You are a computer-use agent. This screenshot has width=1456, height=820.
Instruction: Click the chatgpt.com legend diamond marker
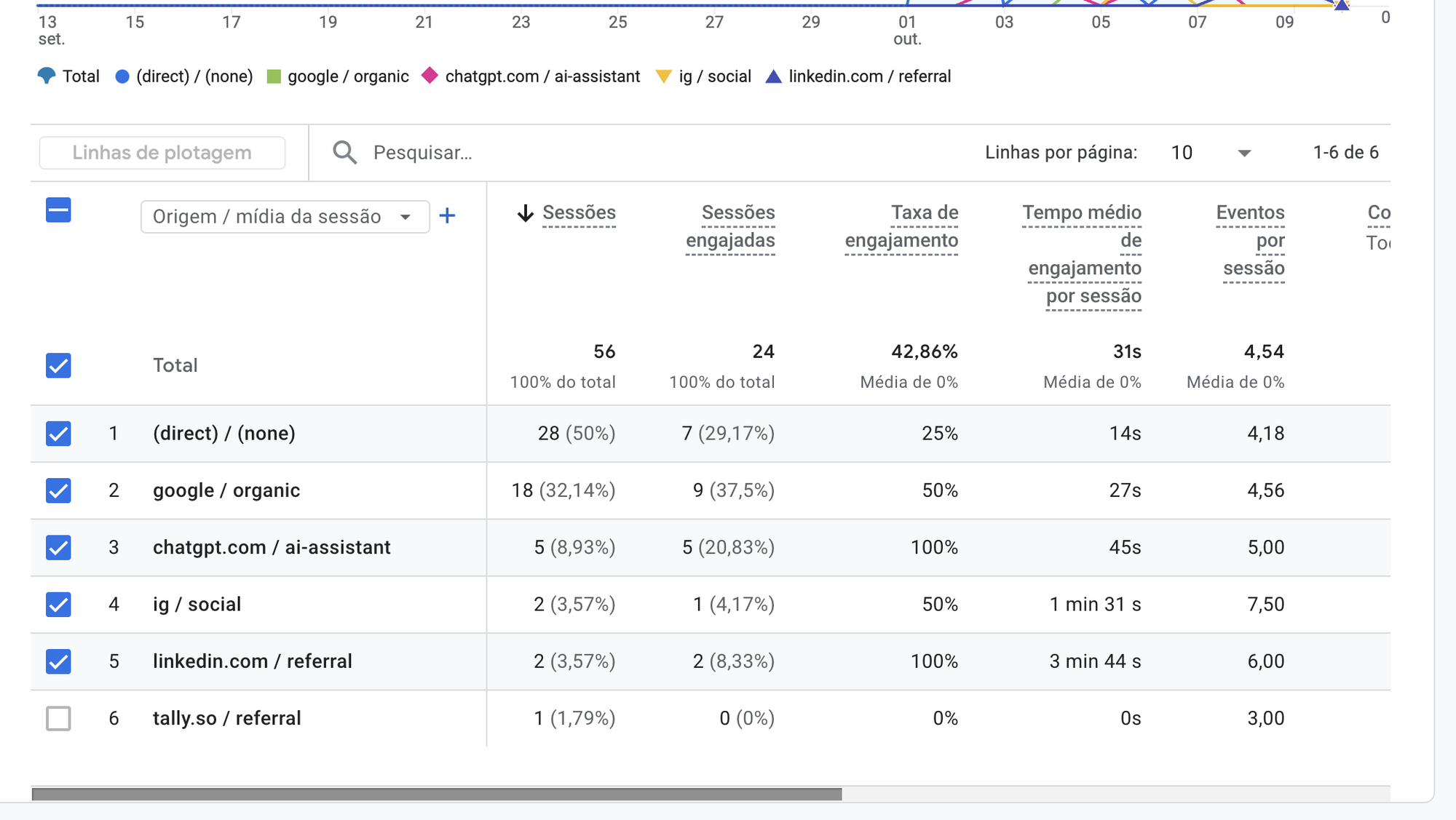coord(430,75)
